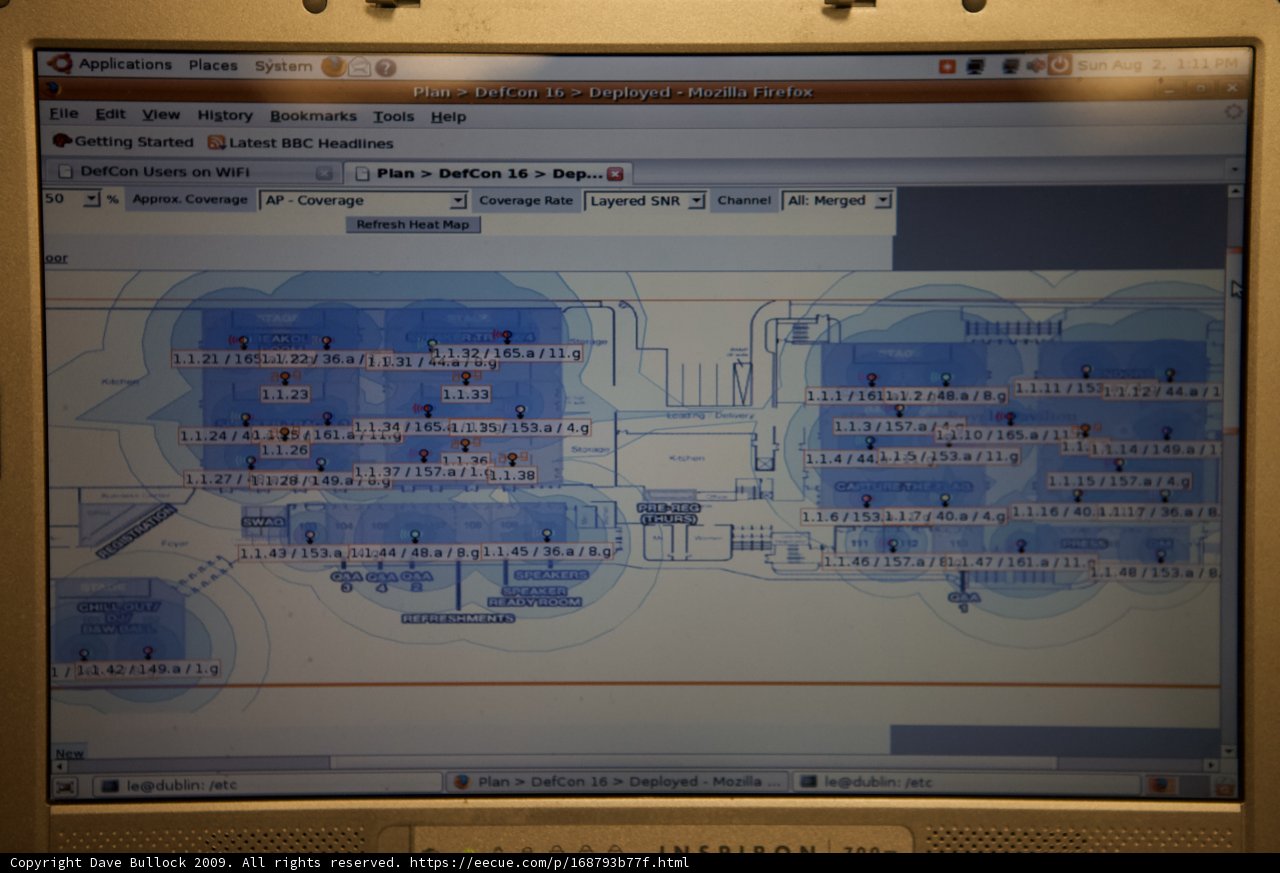Select the AP marker above 1.1.21 label
Screen dimensions: 1280x873
(x=243, y=342)
